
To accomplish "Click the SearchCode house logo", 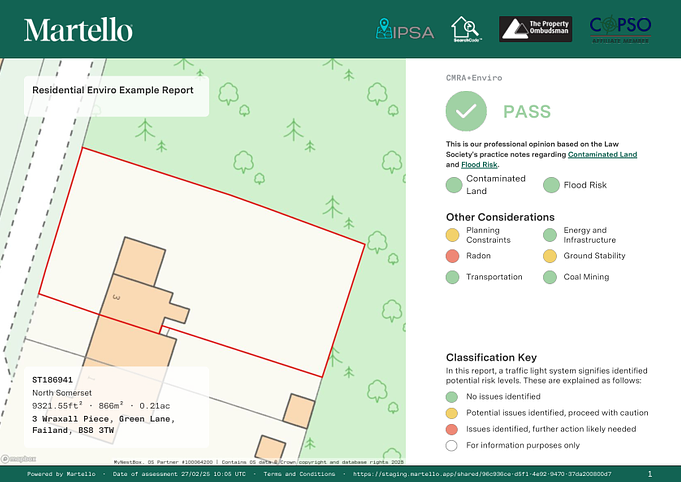I will (x=466, y=29).
